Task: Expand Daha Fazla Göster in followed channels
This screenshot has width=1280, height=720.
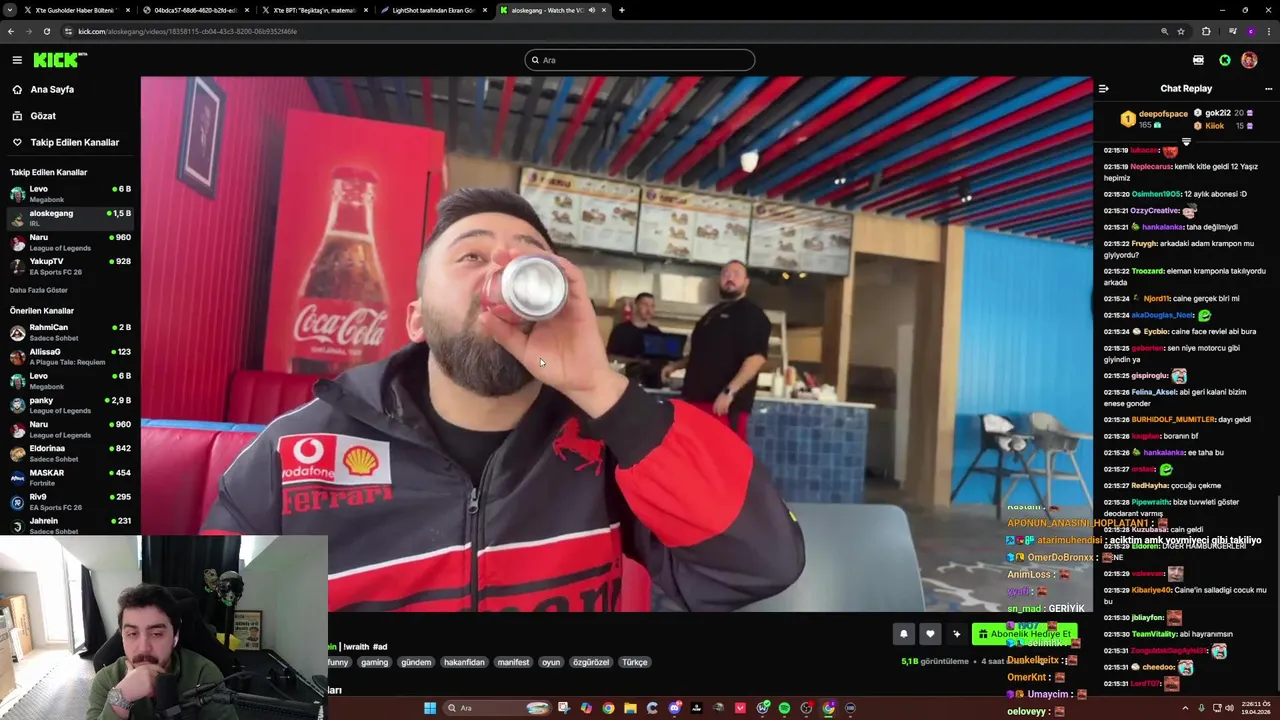Action: 39,290
